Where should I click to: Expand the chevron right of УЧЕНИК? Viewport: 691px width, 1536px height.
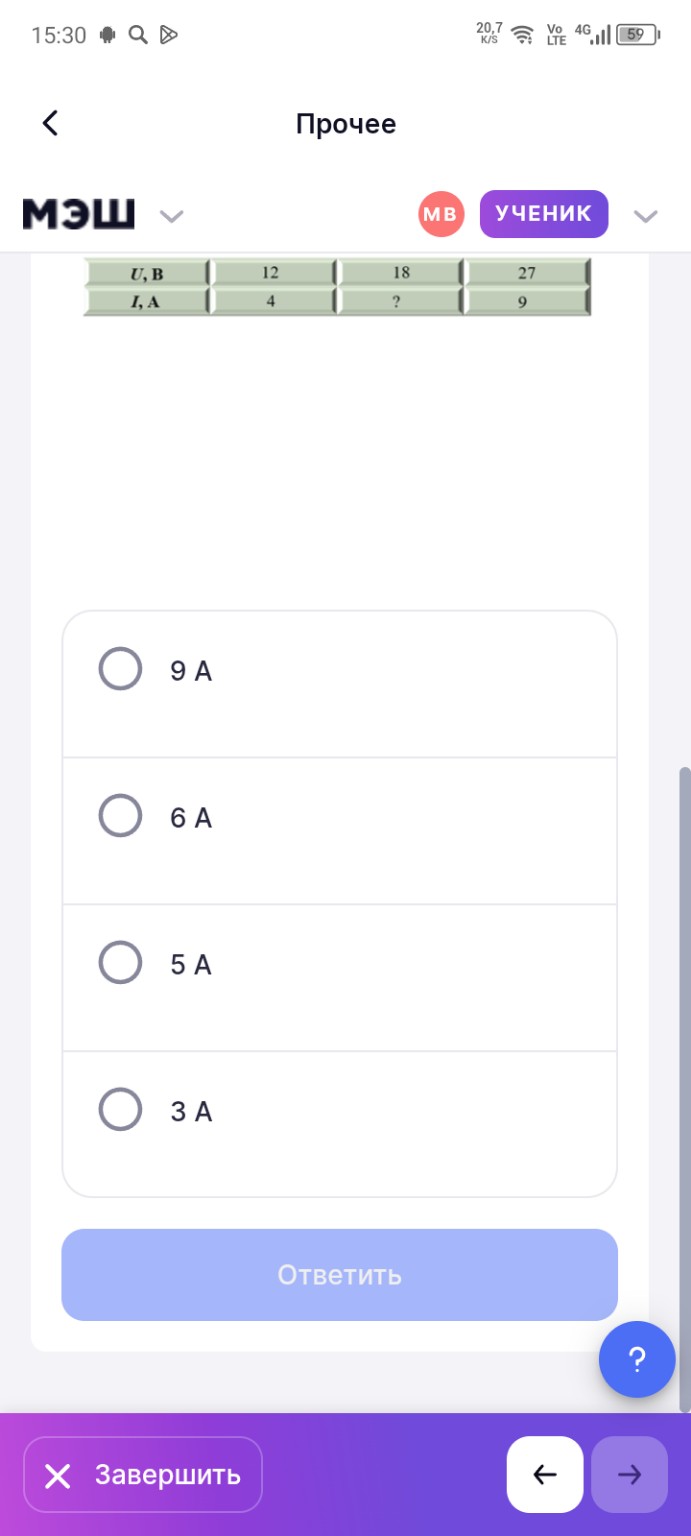coord(646,216)
